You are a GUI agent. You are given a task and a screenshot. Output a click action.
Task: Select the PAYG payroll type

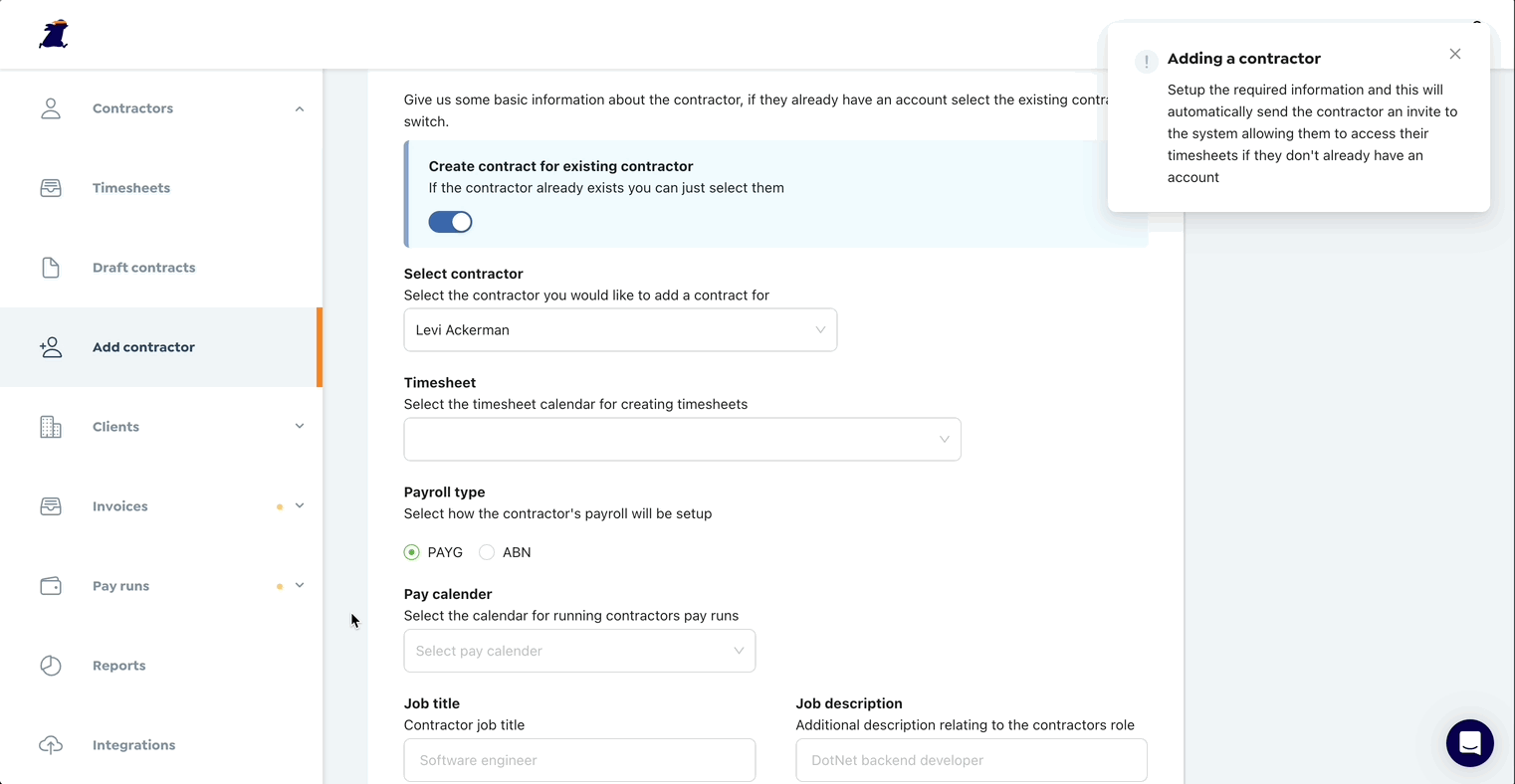(412, 552)
